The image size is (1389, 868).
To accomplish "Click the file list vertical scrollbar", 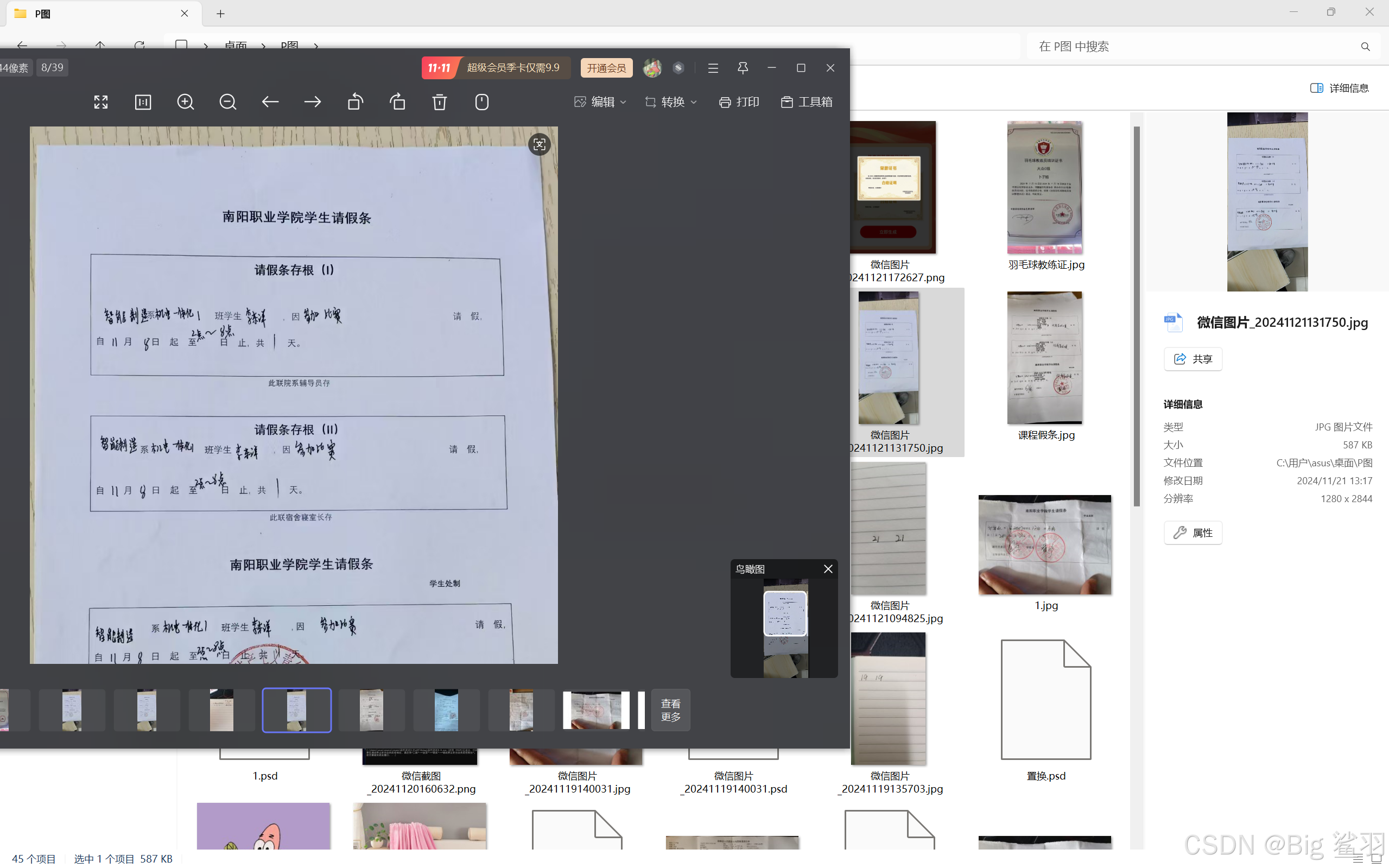I will click(1137, 316).
